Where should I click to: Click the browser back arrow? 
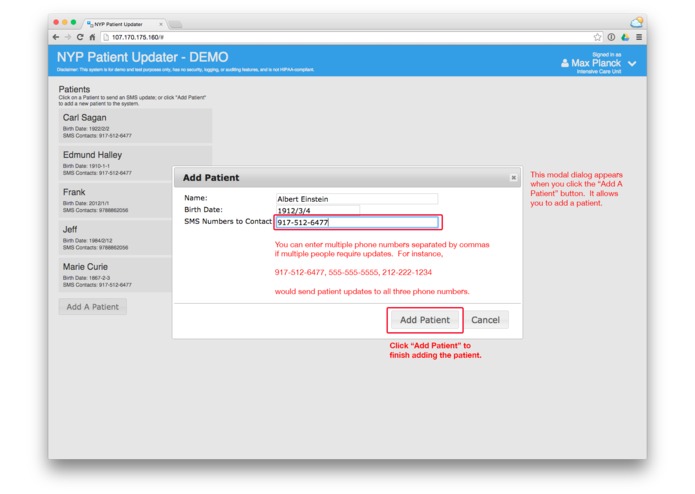tap(56, 37)
